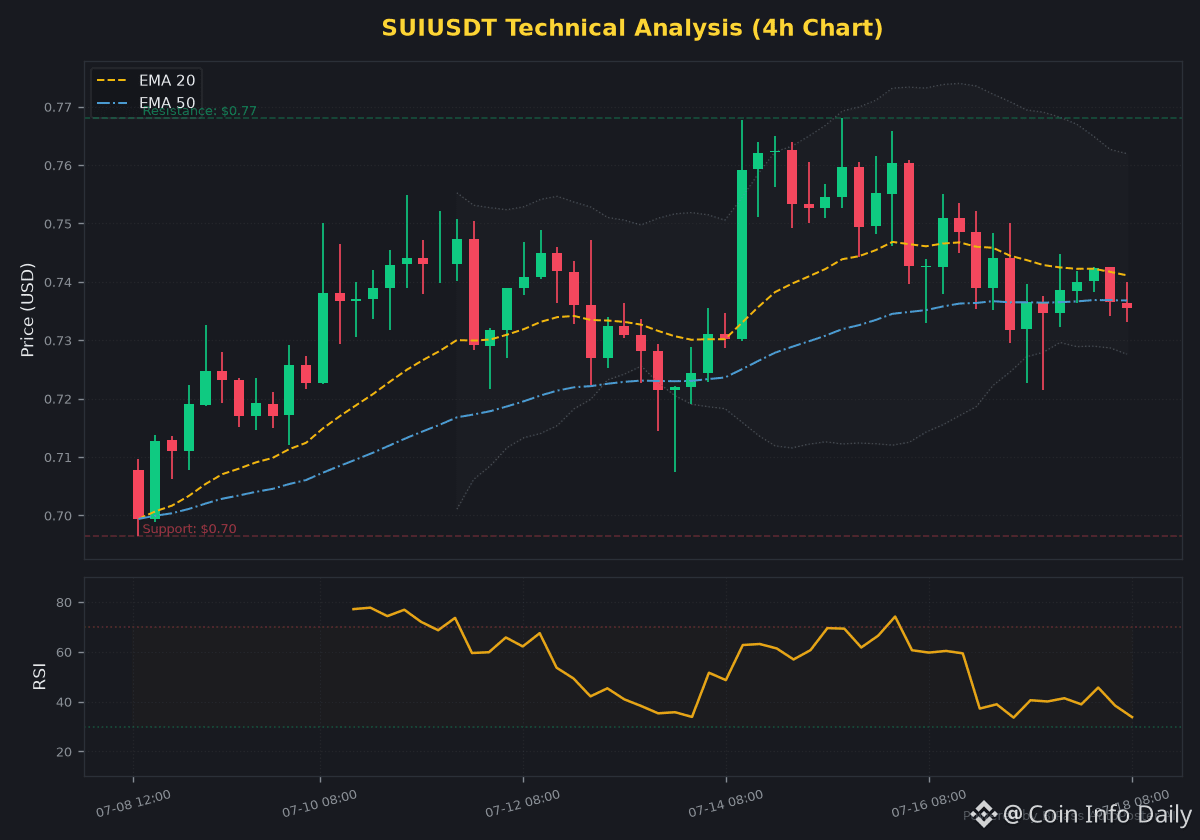This screenshot has width=1200, height=840.
Task: Select the 0.74 price tick label
Action: click(x=58, y=282)
